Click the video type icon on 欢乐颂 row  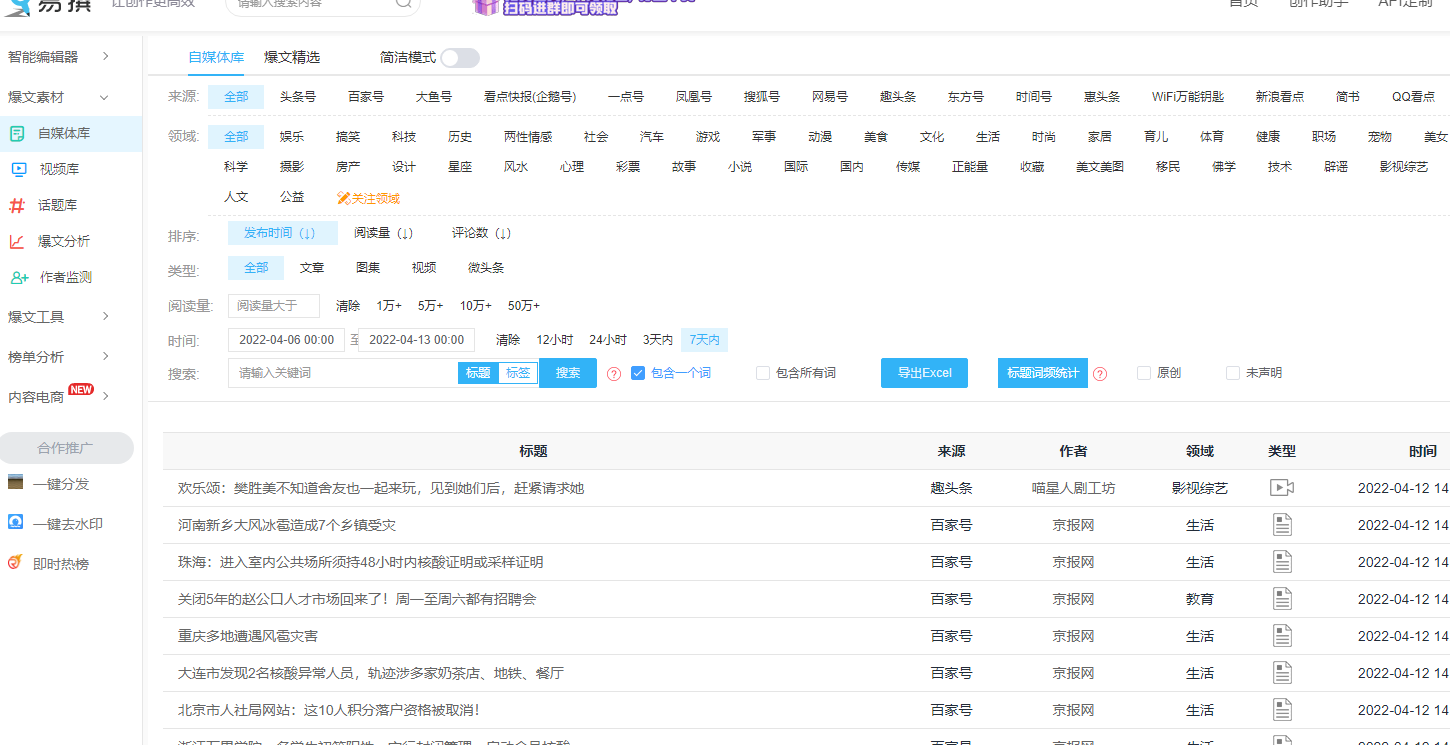(x=1281, y=487)
